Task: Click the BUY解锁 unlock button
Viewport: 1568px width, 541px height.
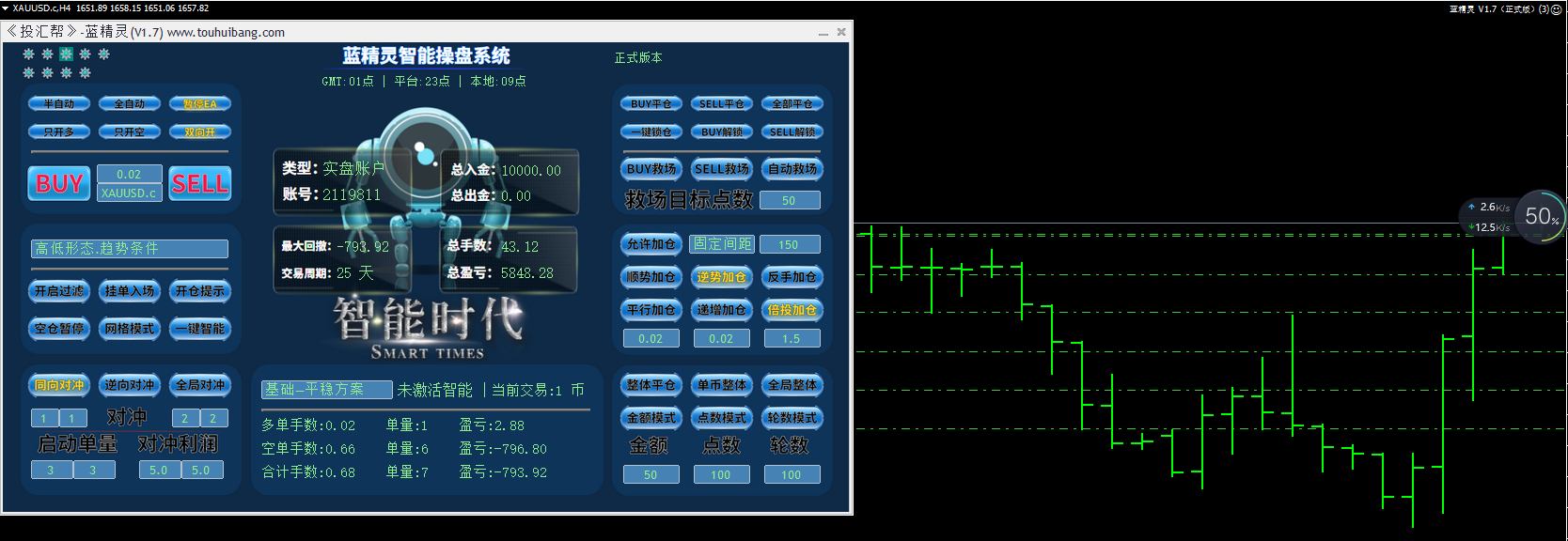Action: [722, 132]
